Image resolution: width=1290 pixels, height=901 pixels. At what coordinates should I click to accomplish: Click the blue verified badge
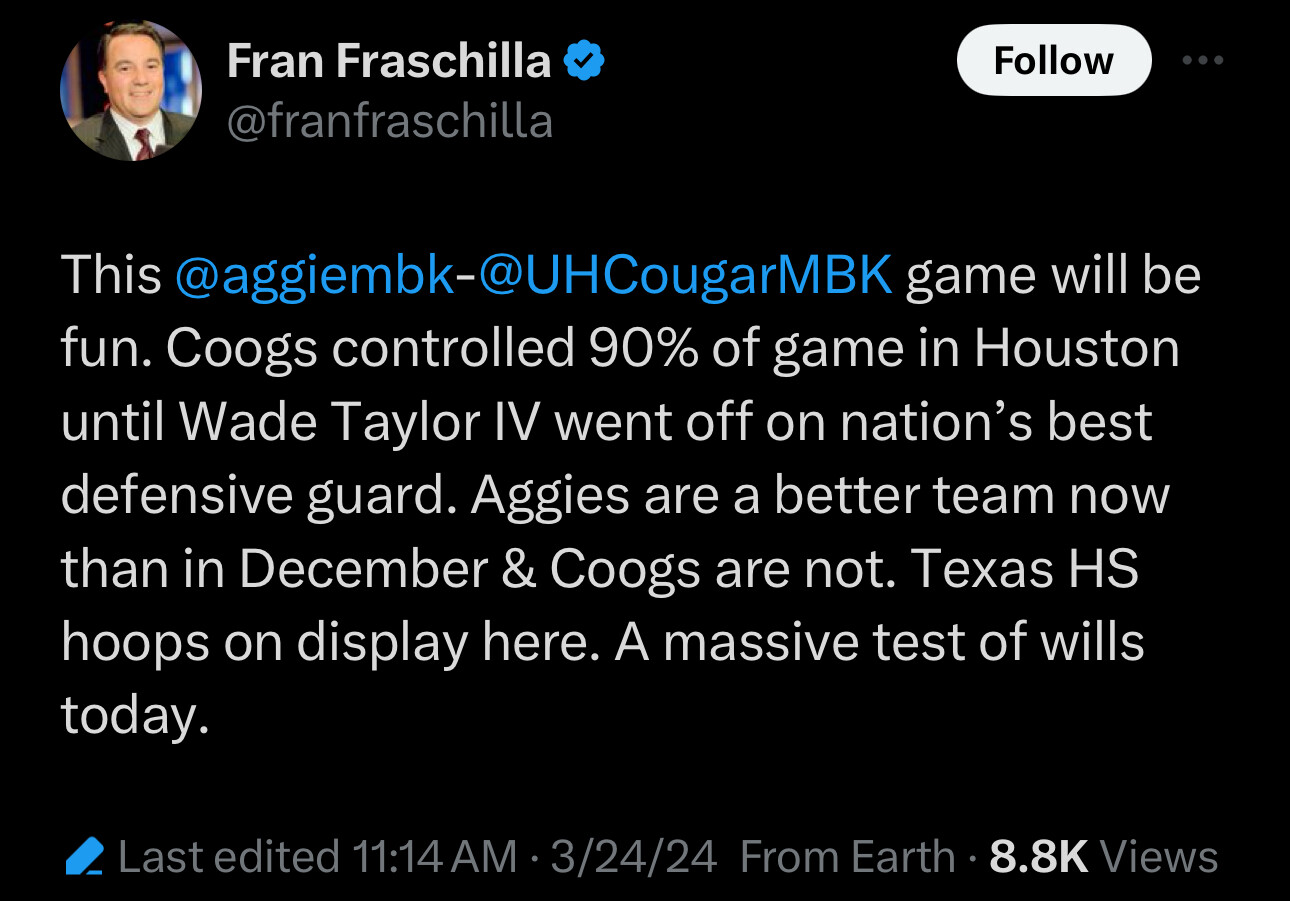coord(583,62)
